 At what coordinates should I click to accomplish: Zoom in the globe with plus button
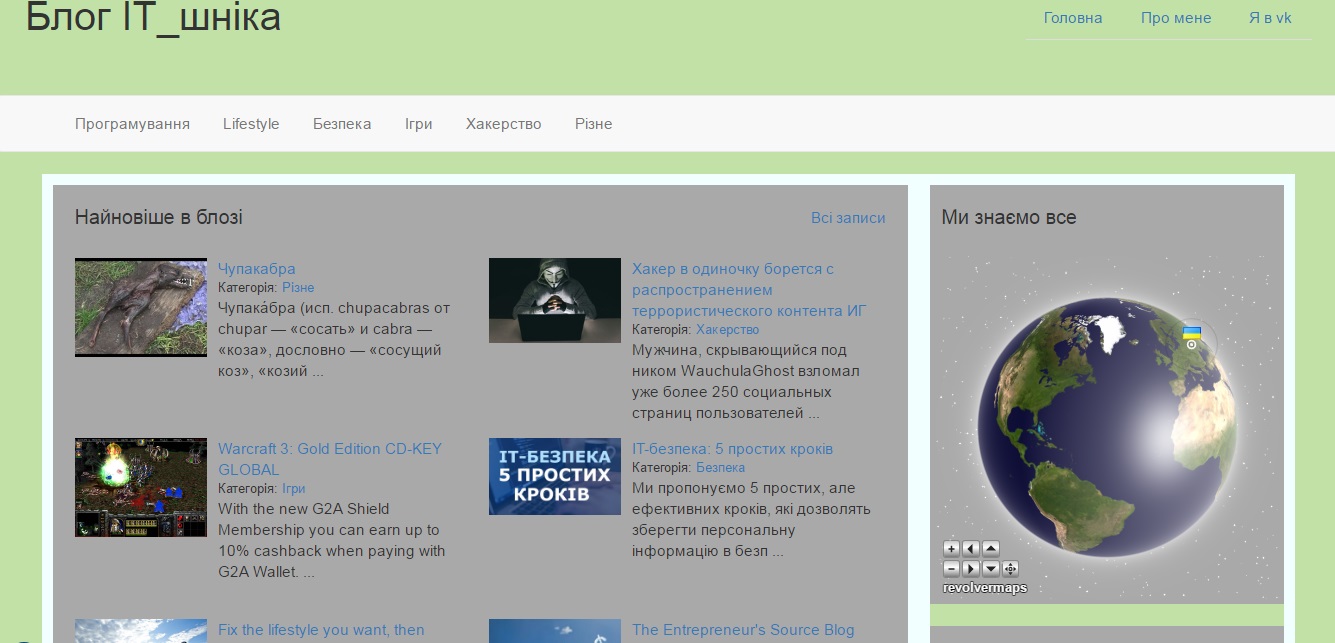point(951,548)
